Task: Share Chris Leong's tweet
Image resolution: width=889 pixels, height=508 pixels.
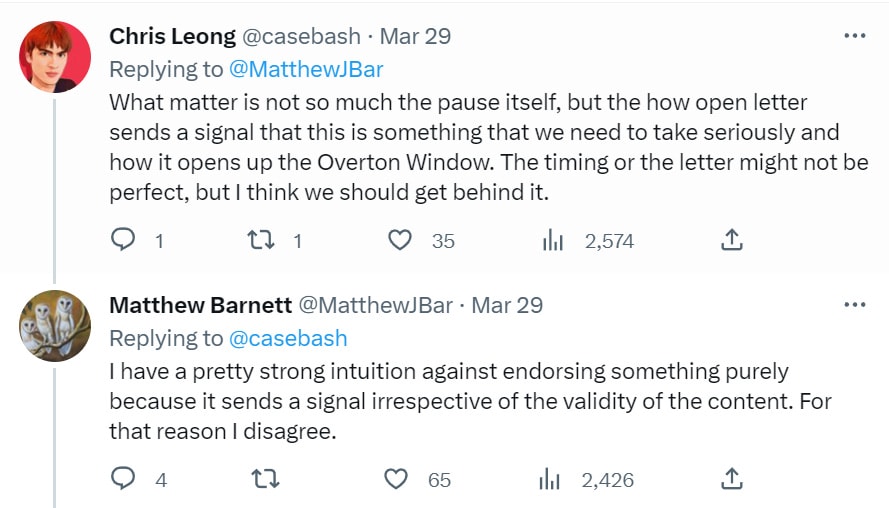Action: [731, 240]
